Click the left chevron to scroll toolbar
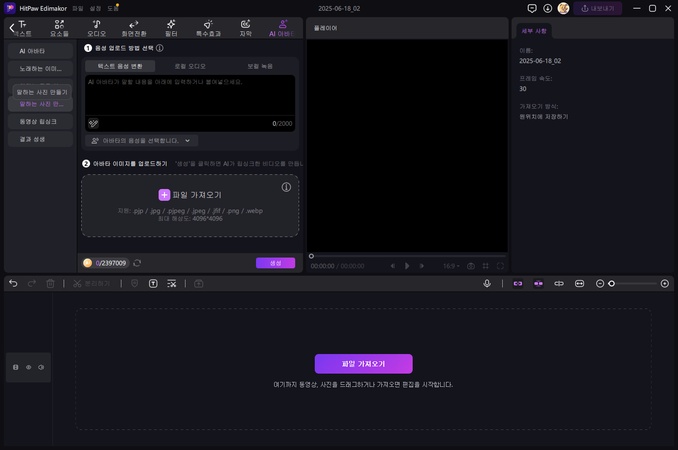678x450 pixels. (11, 28)
